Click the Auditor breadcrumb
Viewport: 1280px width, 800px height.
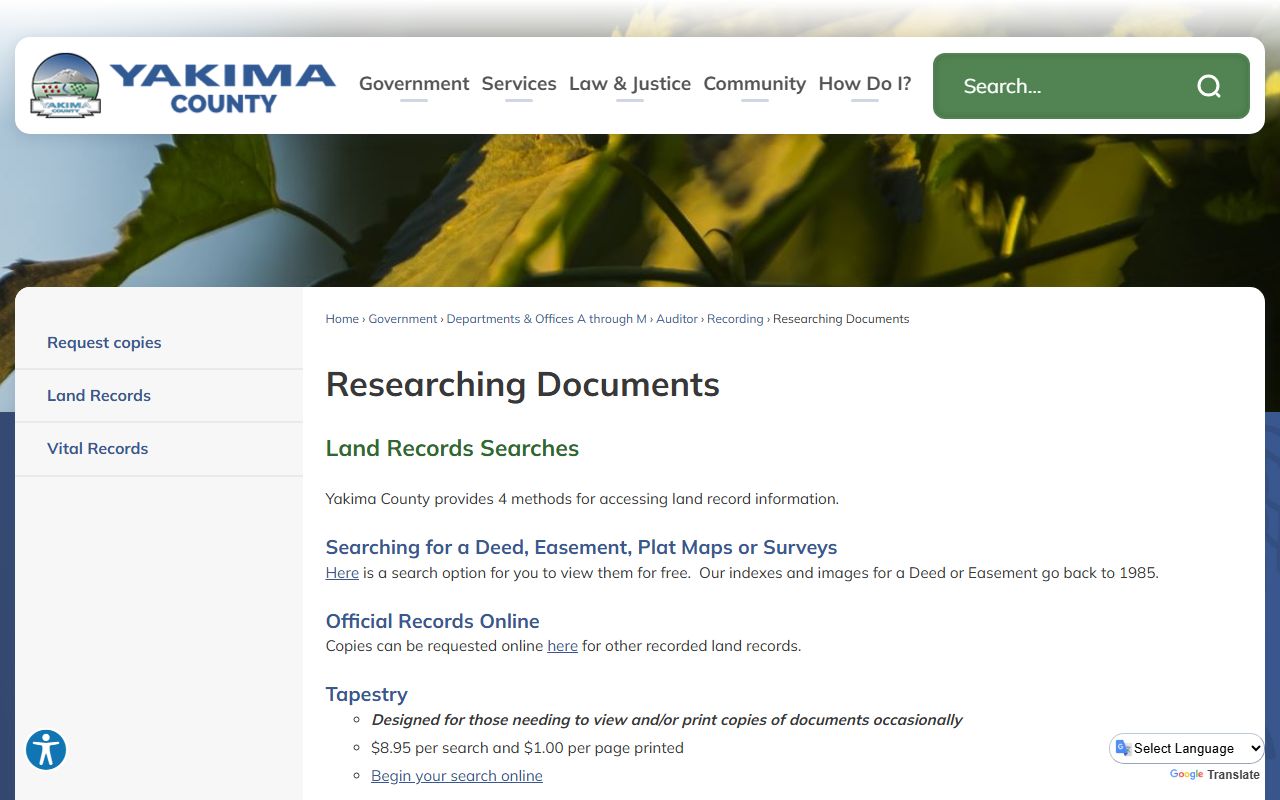pyautogui.click(x=677, y=319)
